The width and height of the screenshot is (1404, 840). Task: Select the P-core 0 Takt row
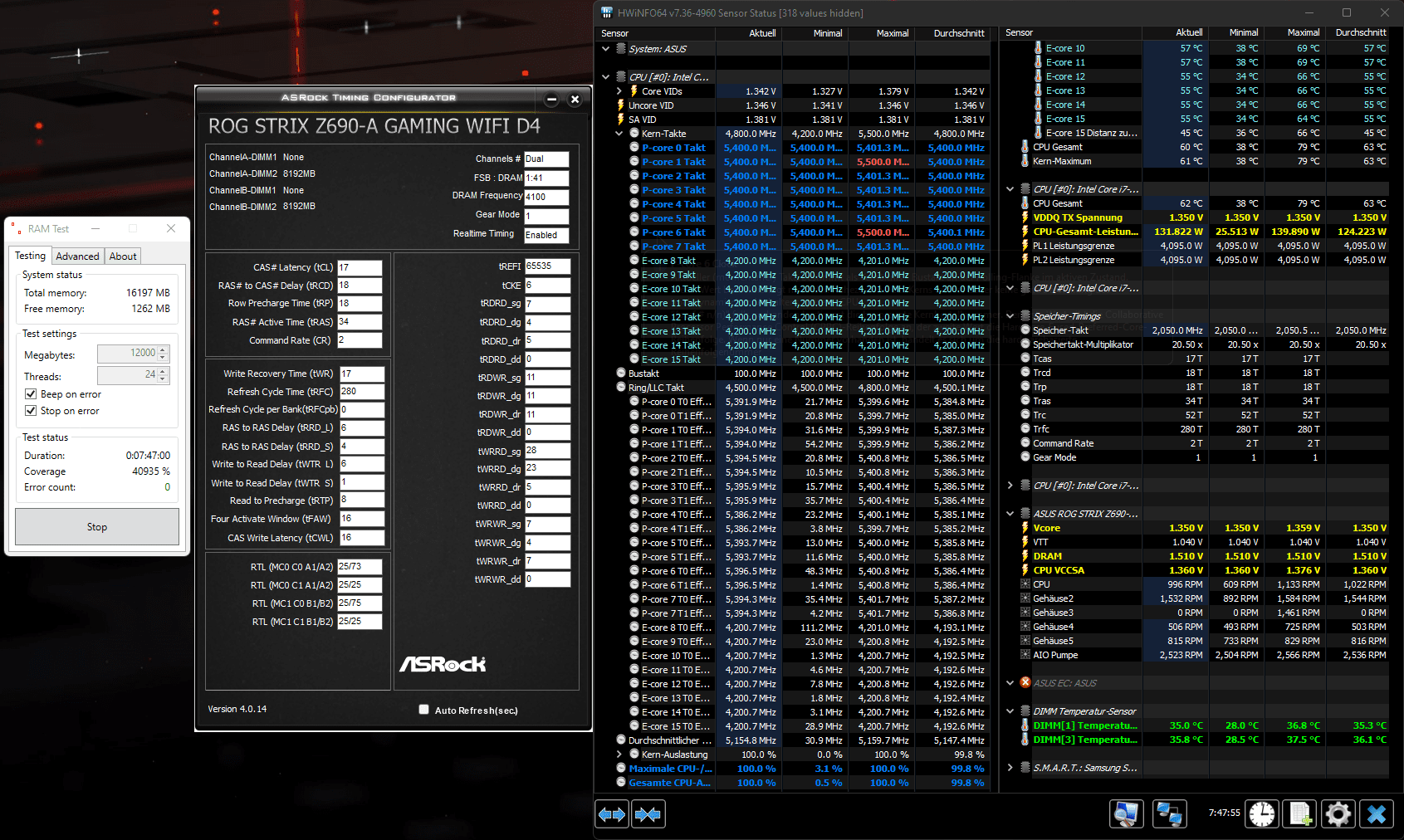(x=795, y=148)
